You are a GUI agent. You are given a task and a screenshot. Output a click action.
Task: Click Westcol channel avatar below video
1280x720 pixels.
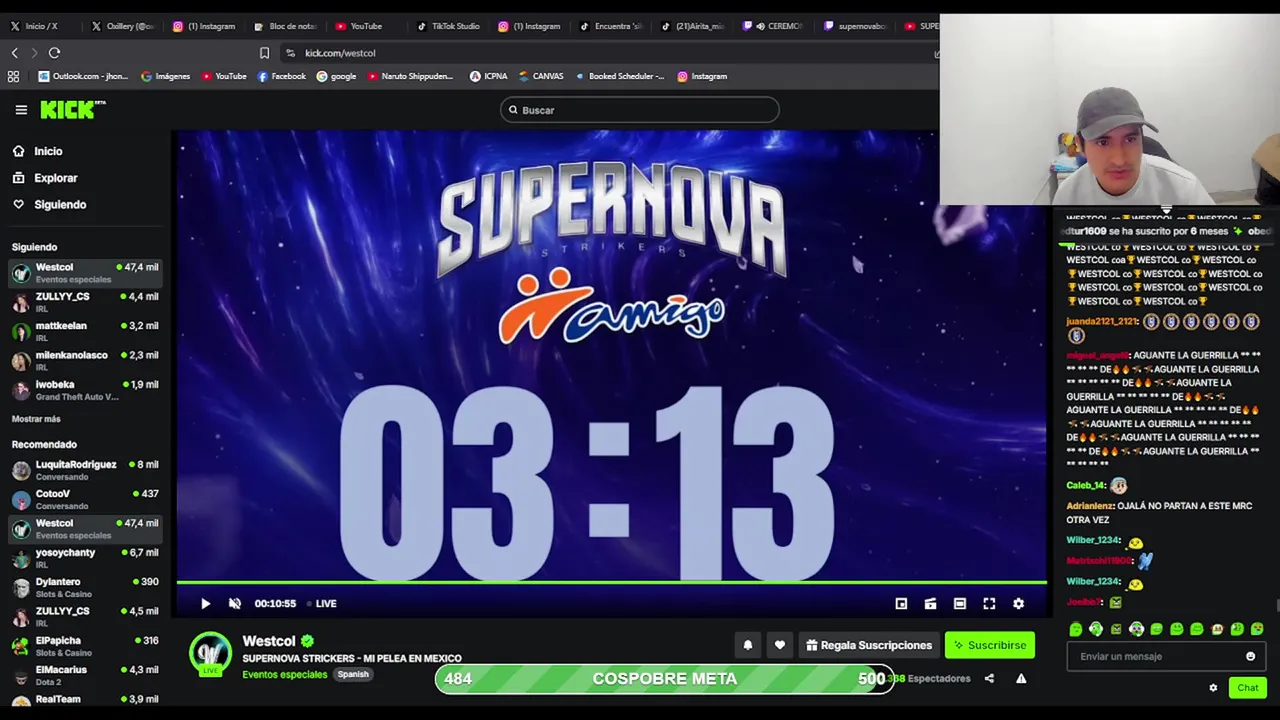click(x=210, y=653)
